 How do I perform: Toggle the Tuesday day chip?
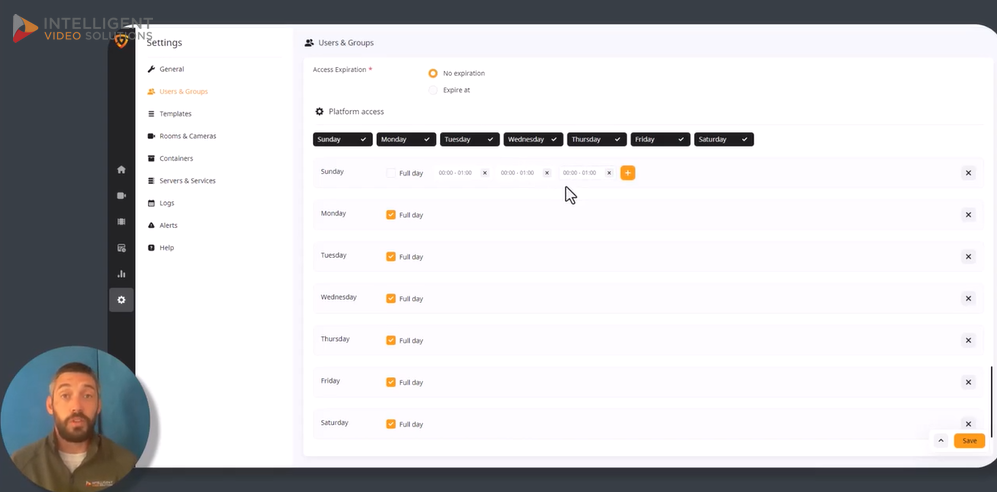tap(470, 139)
